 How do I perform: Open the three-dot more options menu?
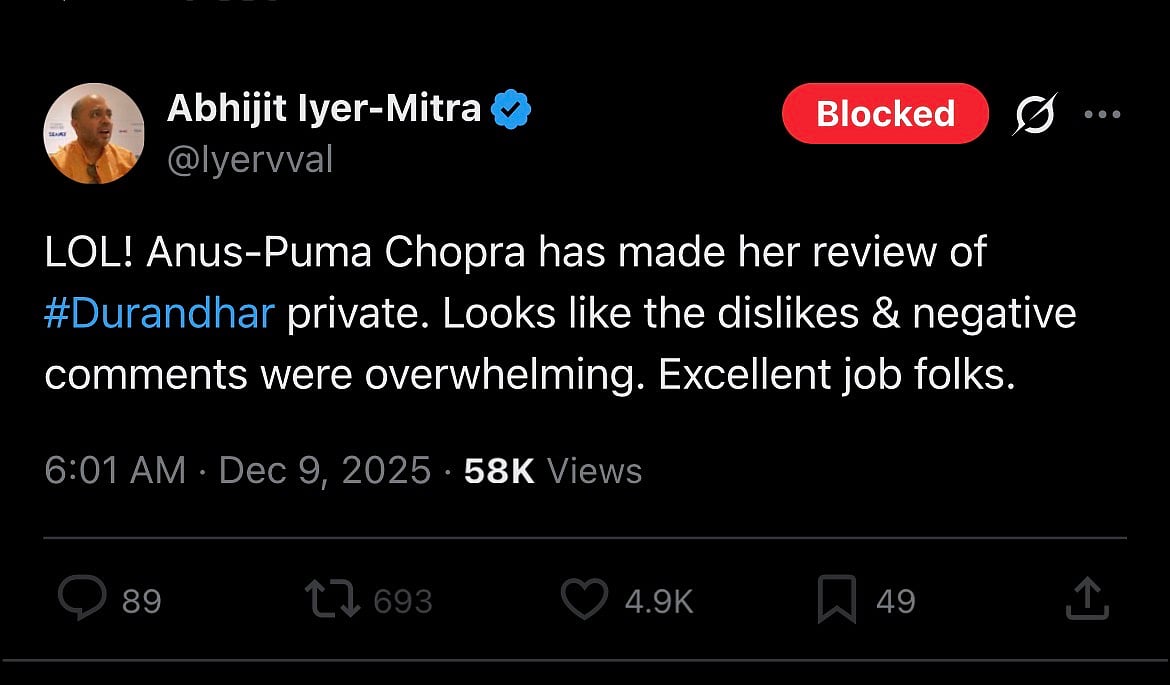click(1102, 115)
